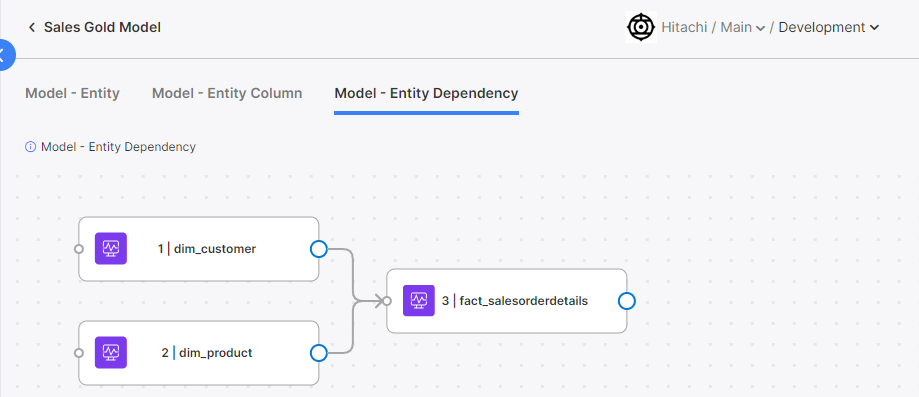
Task: Click the Hitachi organization logo icon
Action: coord(641,28)
